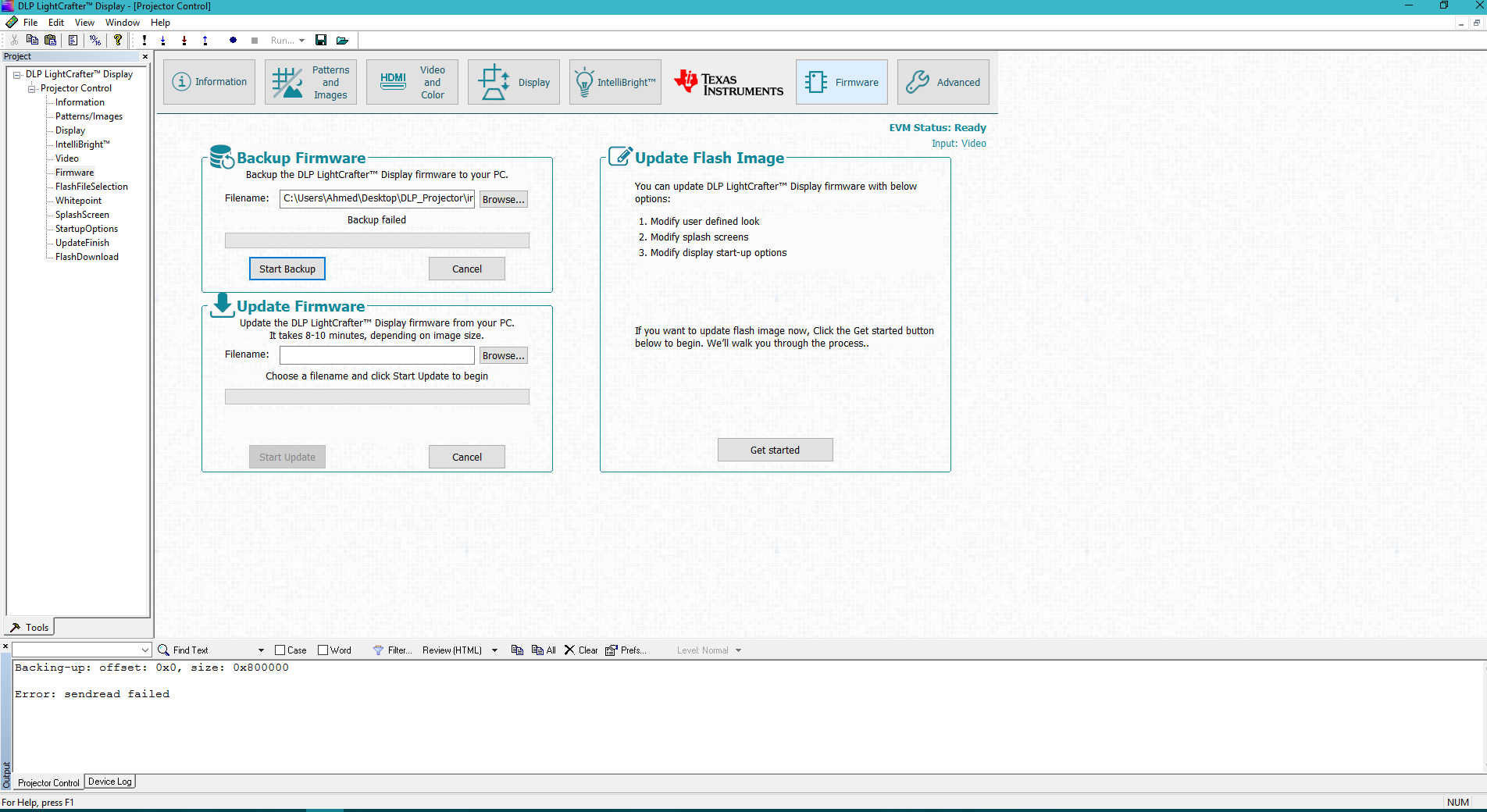Click the Backup Firmware filename field
The height and width of the screenshot is (812, 1487).
377,198
